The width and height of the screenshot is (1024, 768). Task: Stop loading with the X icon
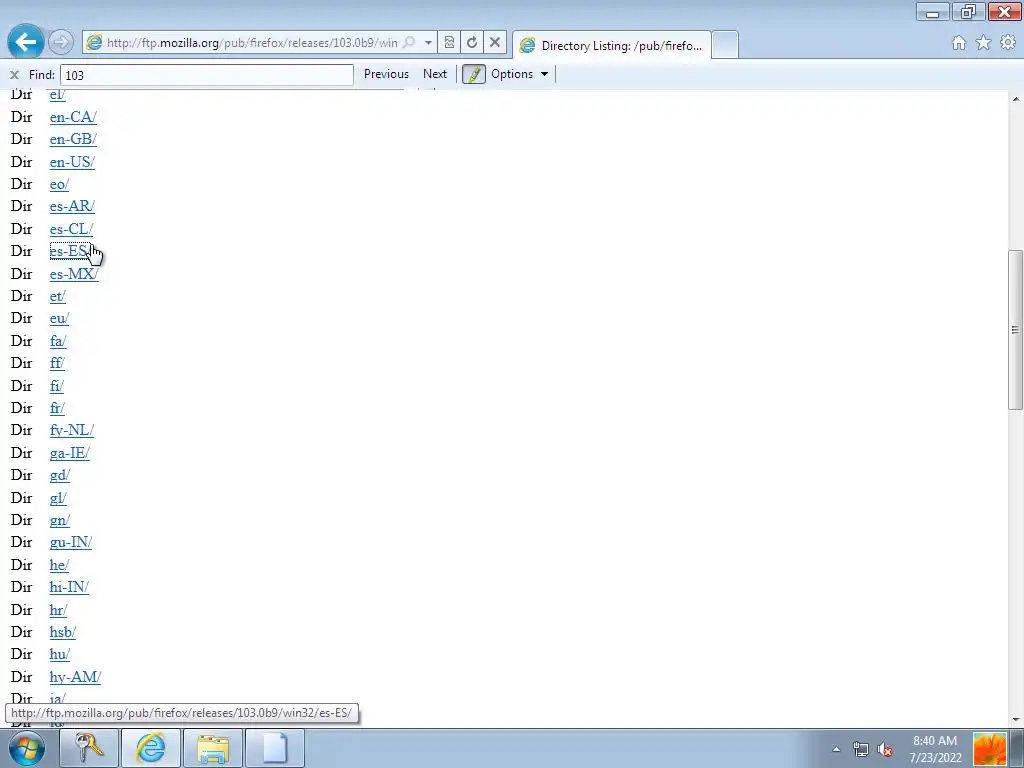click(x=495, y=42)
